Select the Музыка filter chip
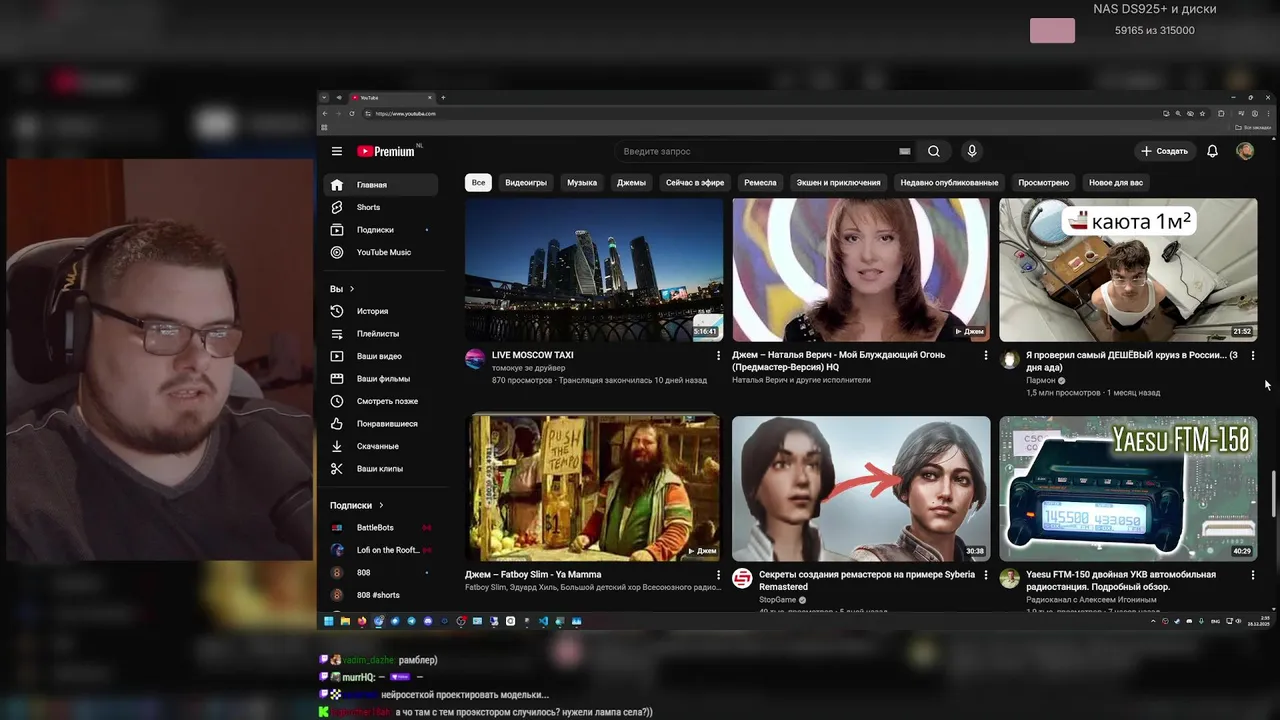Image resolution: width=1280 pixels, height=720 pixels. (x=582, y=182)
